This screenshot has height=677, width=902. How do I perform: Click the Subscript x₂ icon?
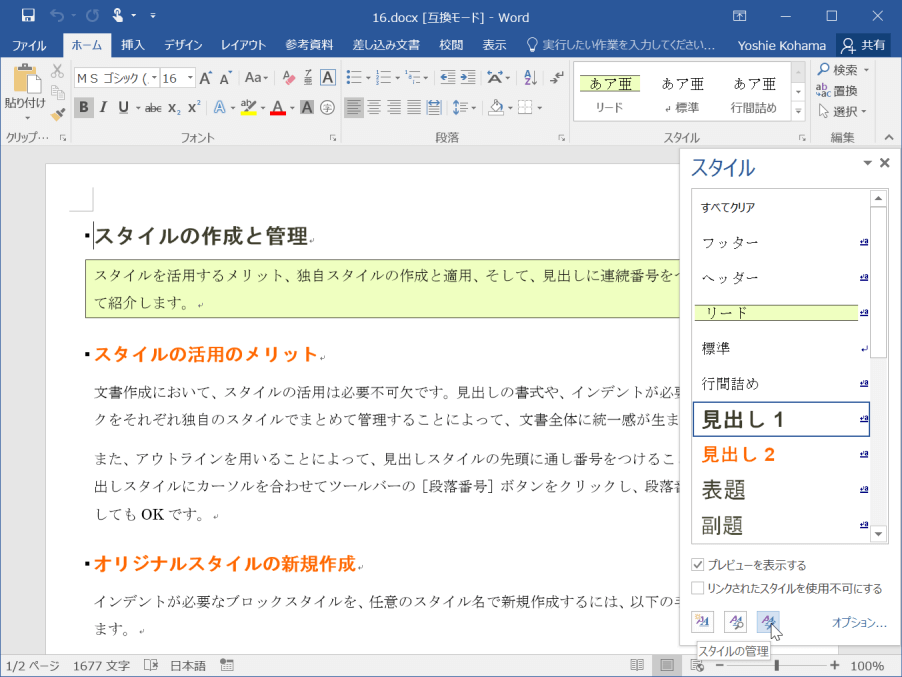[x=174, y=108]
